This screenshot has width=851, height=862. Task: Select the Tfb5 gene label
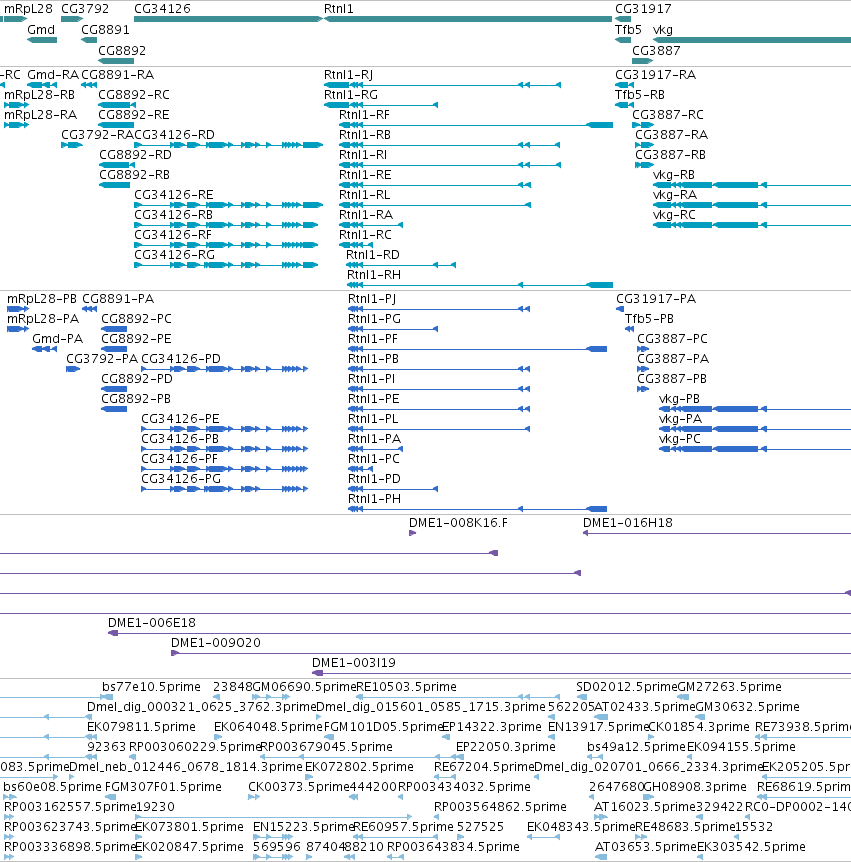click(x=628, y=30)
